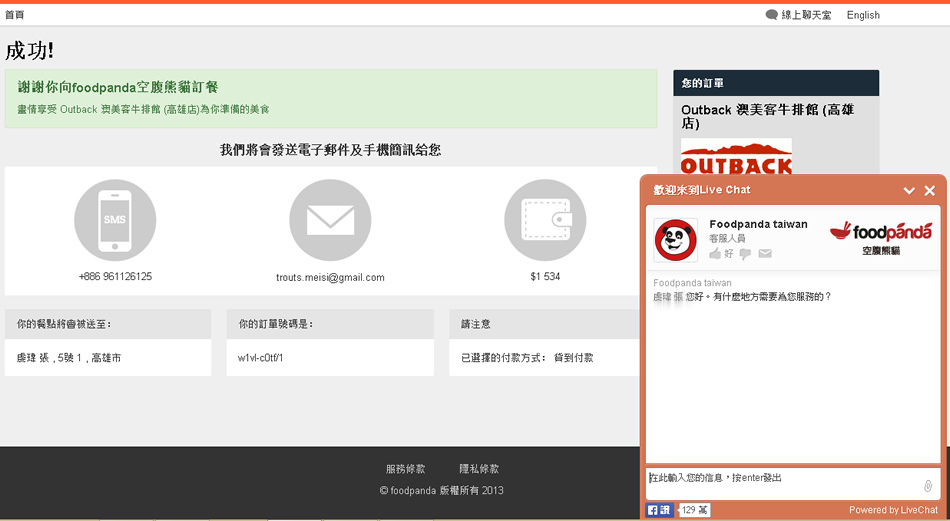Click the © foodpanda 版權所有 2013 footer text
Image resolution: width=950 pixels, height=521 pixels.
tap(442, 490)
